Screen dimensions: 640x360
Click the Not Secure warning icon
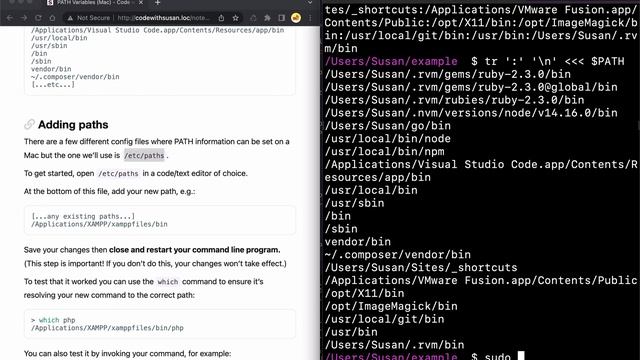70,18
